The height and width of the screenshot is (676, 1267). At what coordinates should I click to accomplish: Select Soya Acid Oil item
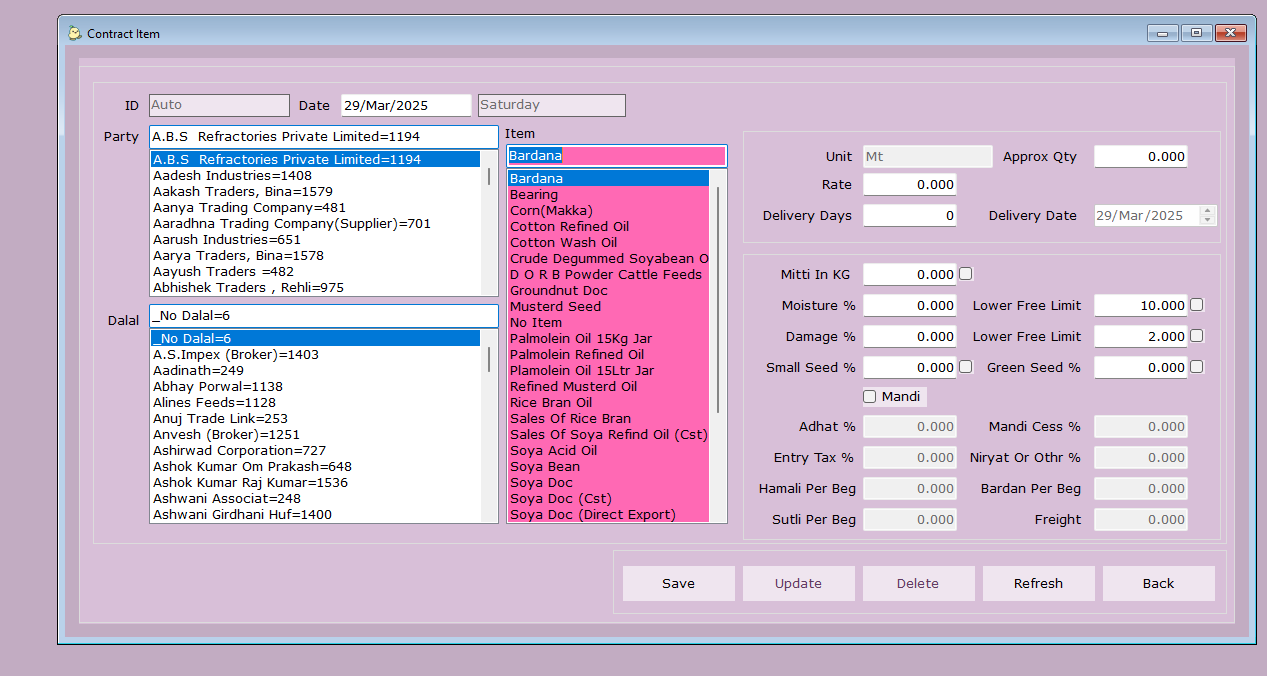point(609,451)
